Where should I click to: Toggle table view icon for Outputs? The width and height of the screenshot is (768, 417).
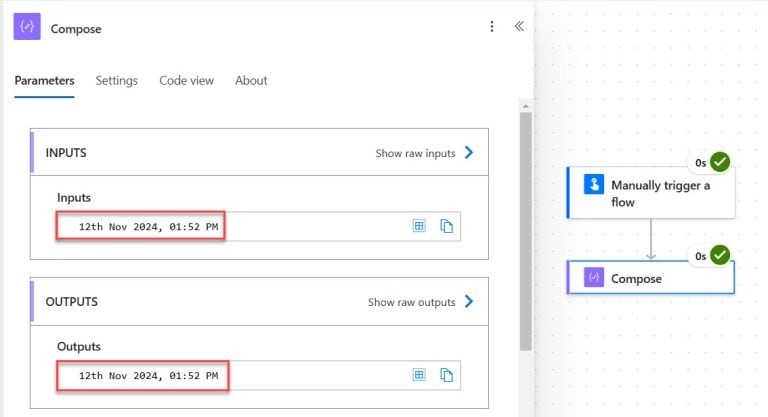419,375
